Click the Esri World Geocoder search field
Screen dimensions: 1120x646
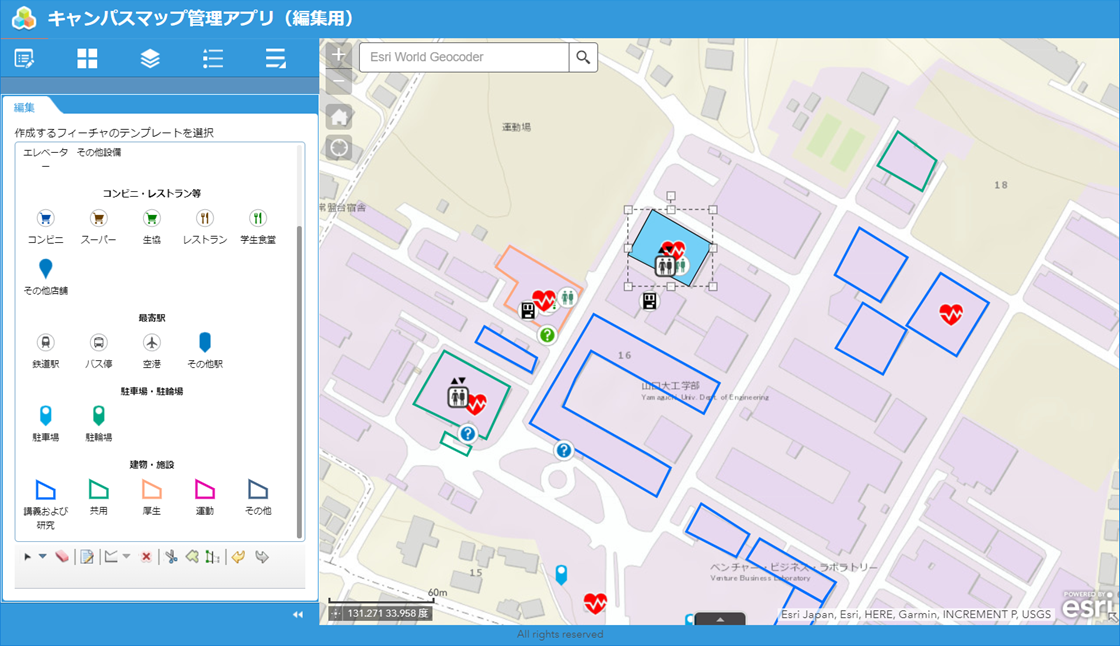(x=464, y=58)
